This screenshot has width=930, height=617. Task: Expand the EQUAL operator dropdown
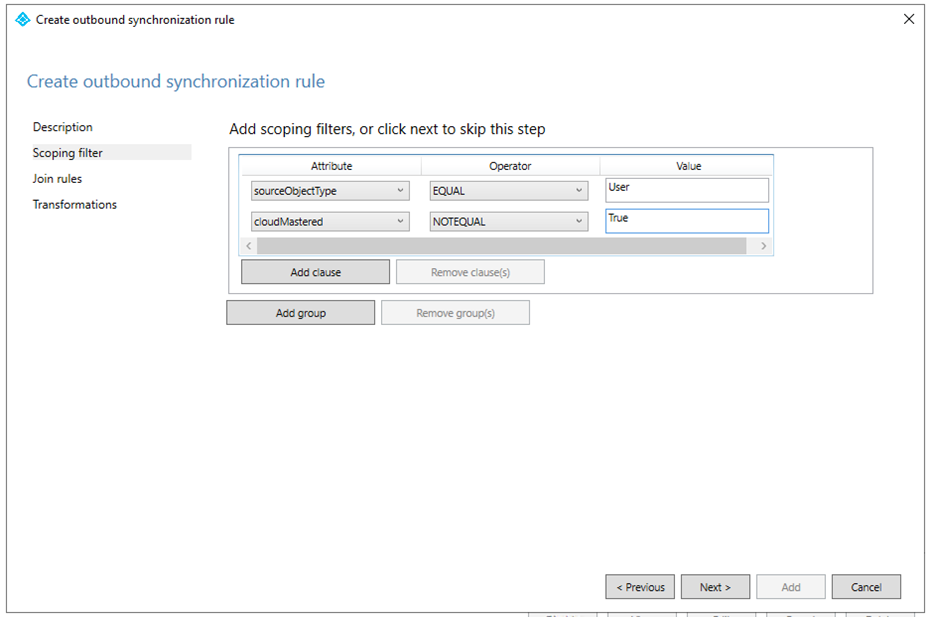[508, 190]
